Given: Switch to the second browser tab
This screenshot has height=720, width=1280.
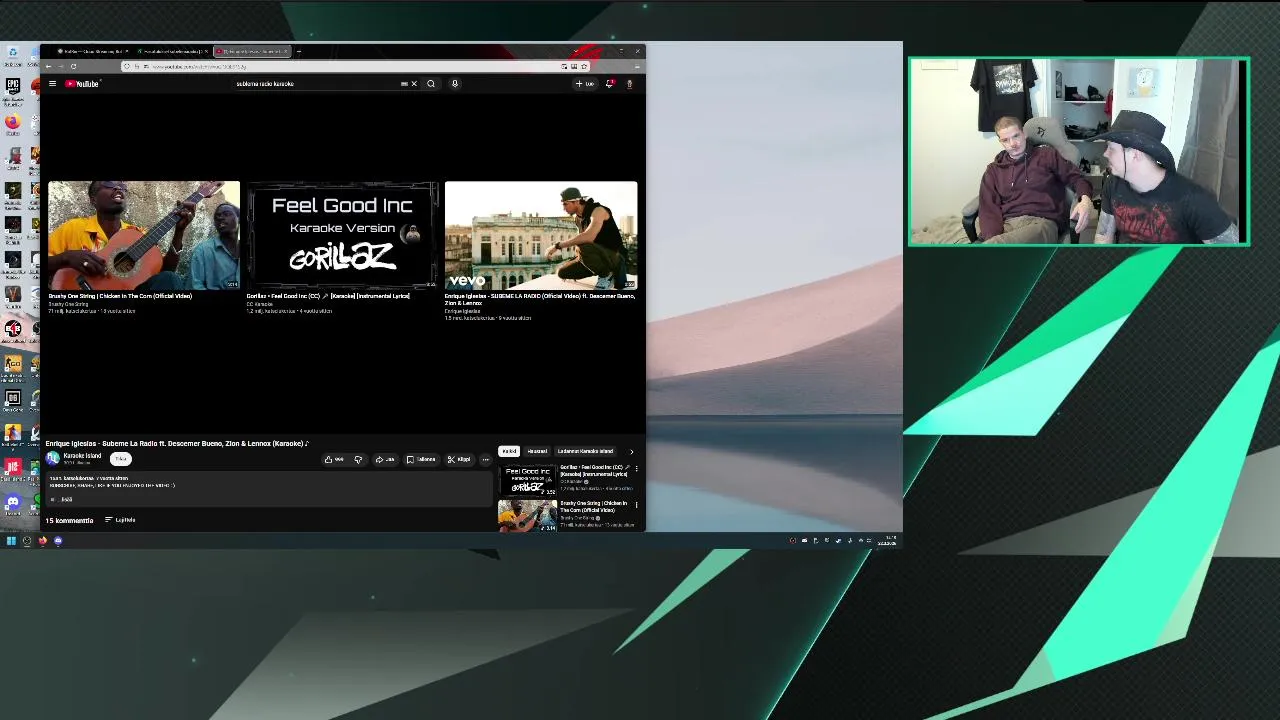Looking at the screenshot, I should pyautogui.click(x=173, y=51).
